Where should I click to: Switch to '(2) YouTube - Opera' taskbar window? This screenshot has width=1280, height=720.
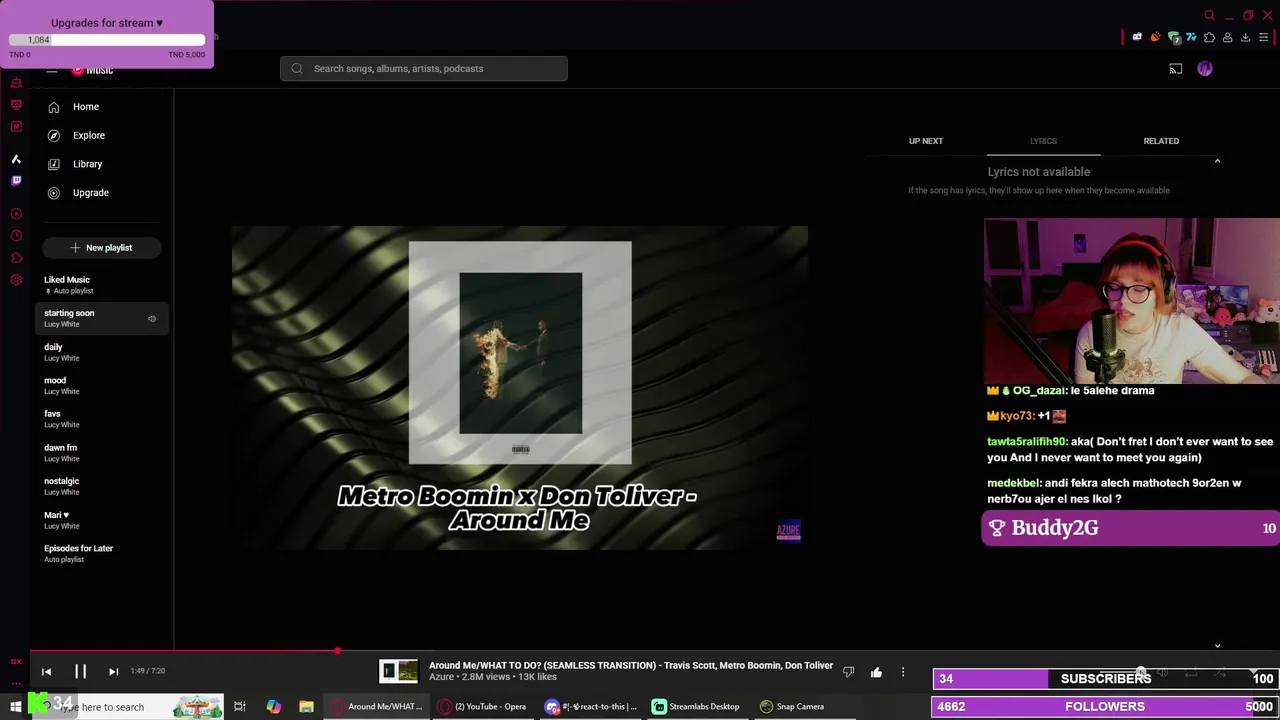pos(483,707)
